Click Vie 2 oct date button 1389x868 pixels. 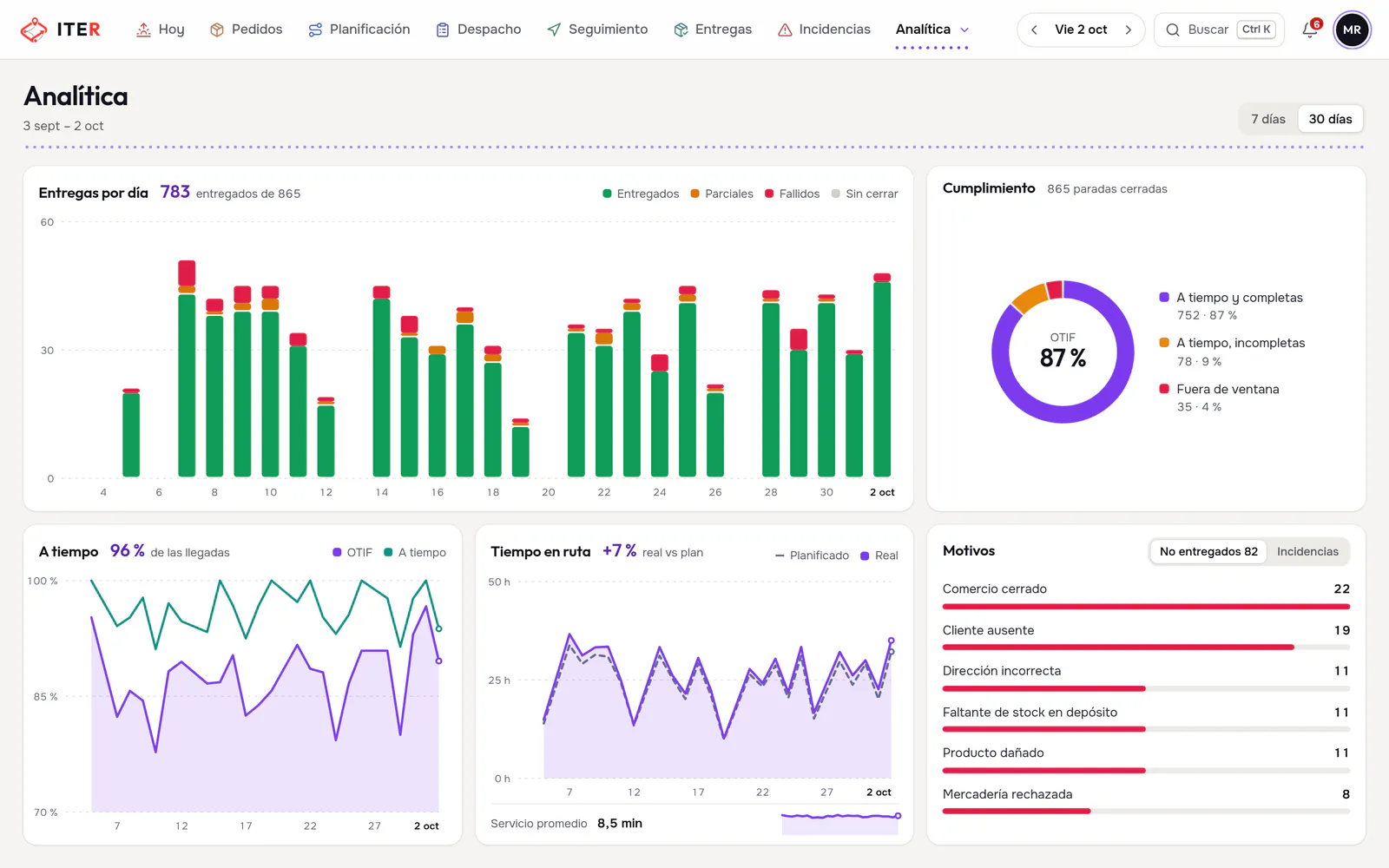click(x=1081, y=30)
